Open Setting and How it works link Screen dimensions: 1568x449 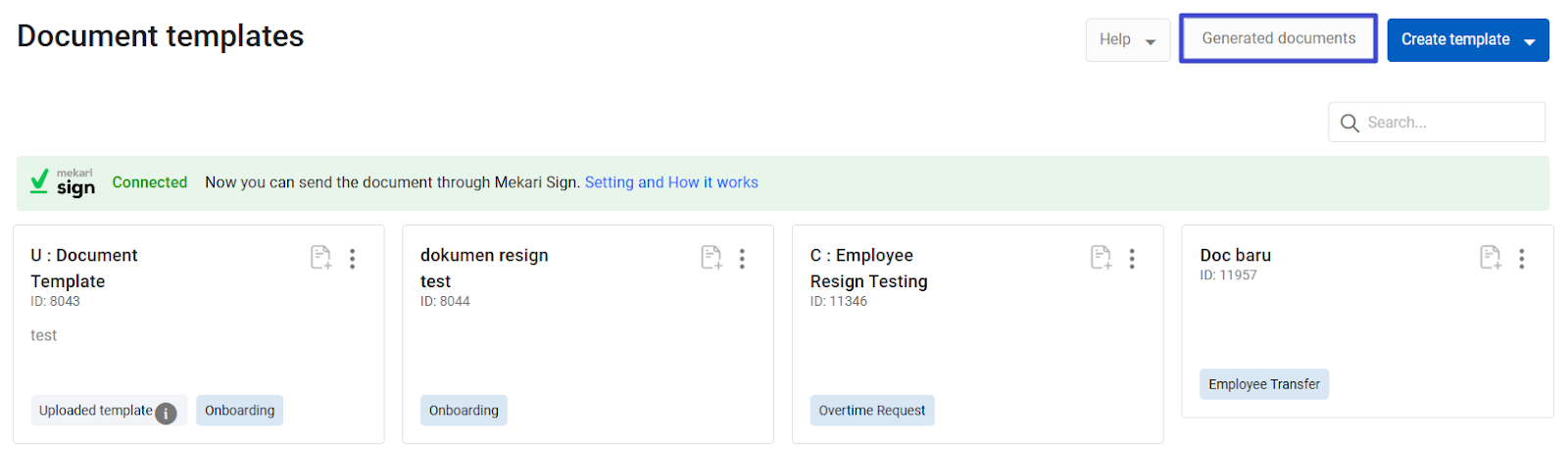pyautogui.click(x=671, y=182)
